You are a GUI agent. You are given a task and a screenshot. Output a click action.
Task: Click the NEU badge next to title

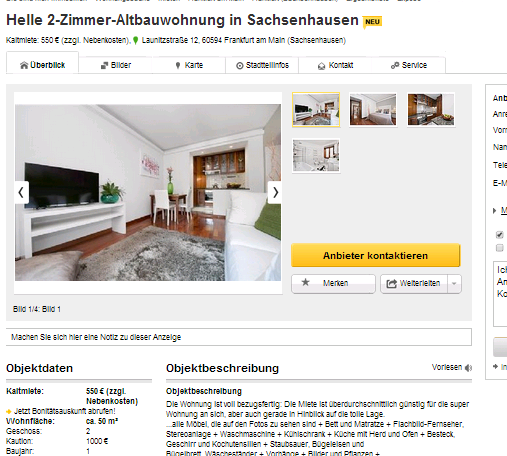(x=372, y=22)
